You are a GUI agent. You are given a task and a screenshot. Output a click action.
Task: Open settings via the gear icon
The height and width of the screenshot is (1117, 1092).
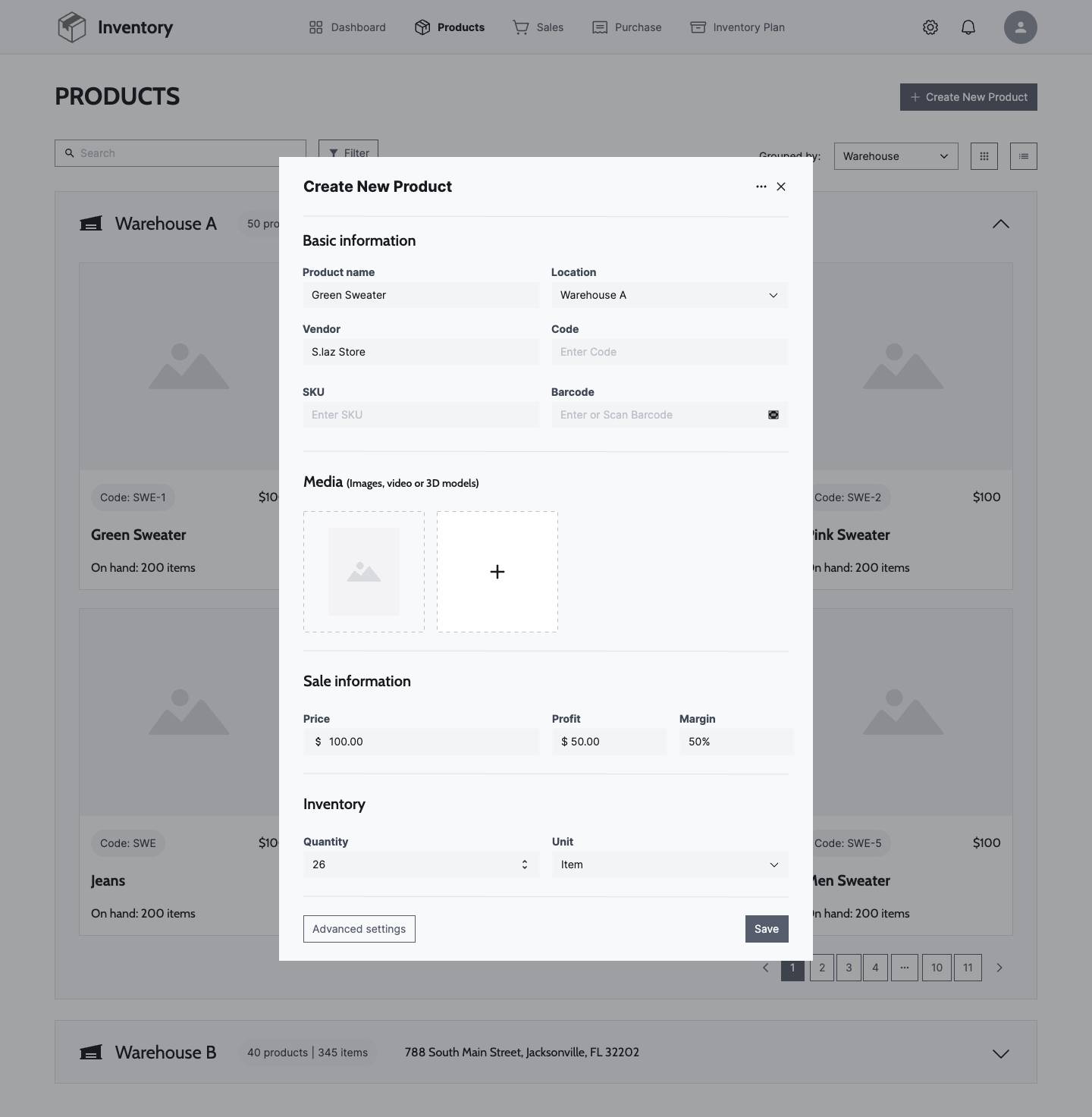click(x=930, y=27)
